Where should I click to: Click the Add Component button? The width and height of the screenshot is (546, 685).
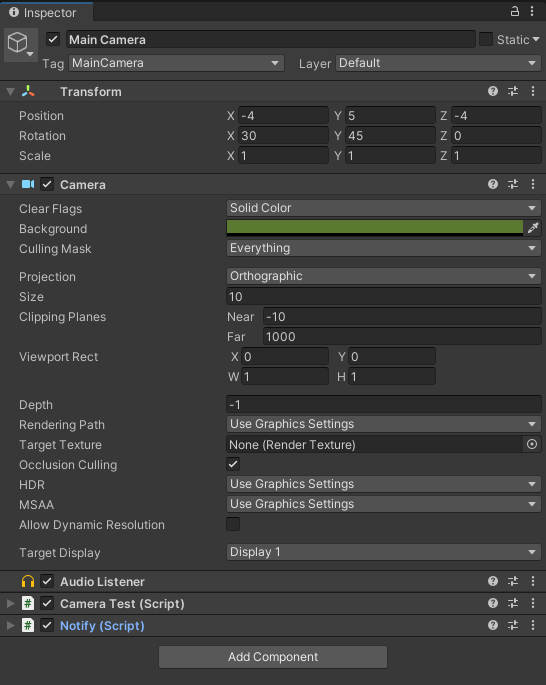[x=273, y=657]
